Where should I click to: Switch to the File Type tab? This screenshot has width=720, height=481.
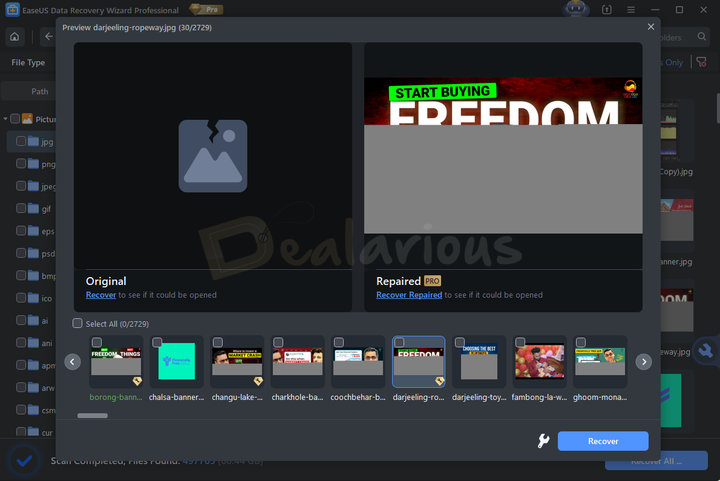[x=28, y=62]
